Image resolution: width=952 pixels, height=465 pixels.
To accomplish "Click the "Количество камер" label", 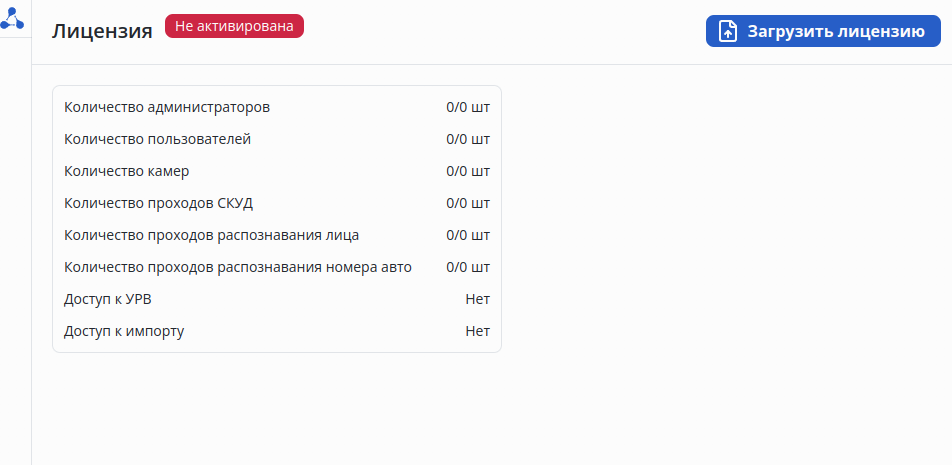I will point(126,171).
